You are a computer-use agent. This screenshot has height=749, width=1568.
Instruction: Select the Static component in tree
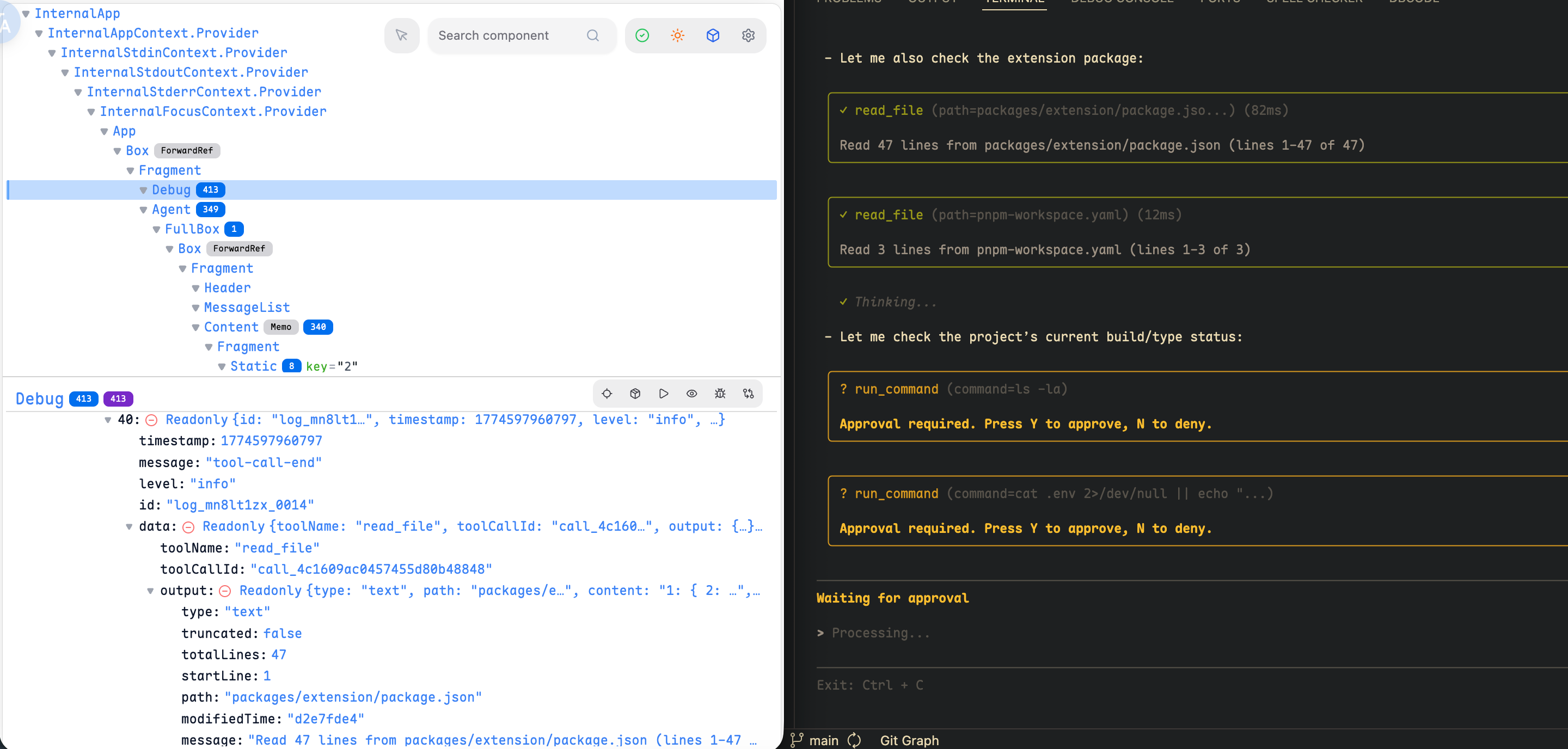(254, 366)
